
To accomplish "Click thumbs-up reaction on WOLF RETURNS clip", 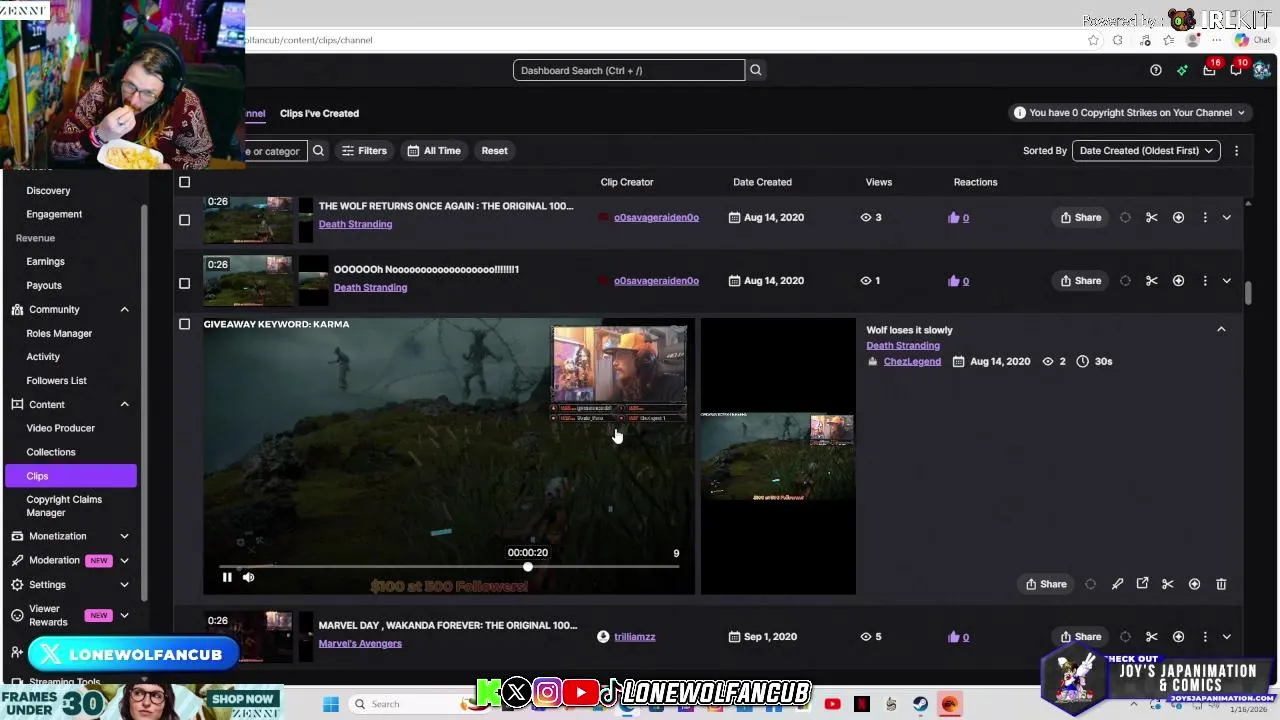I will pos(954,218).
